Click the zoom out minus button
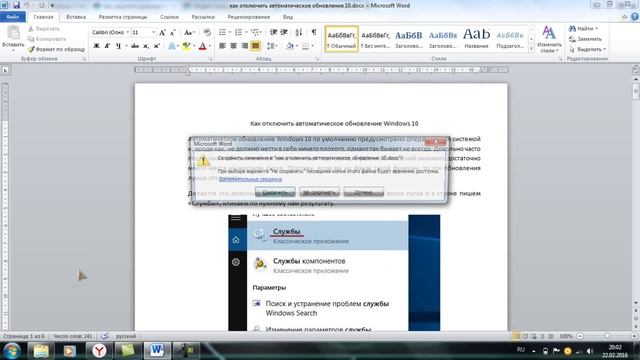640x360 pixels. click(x=580, y=336)
